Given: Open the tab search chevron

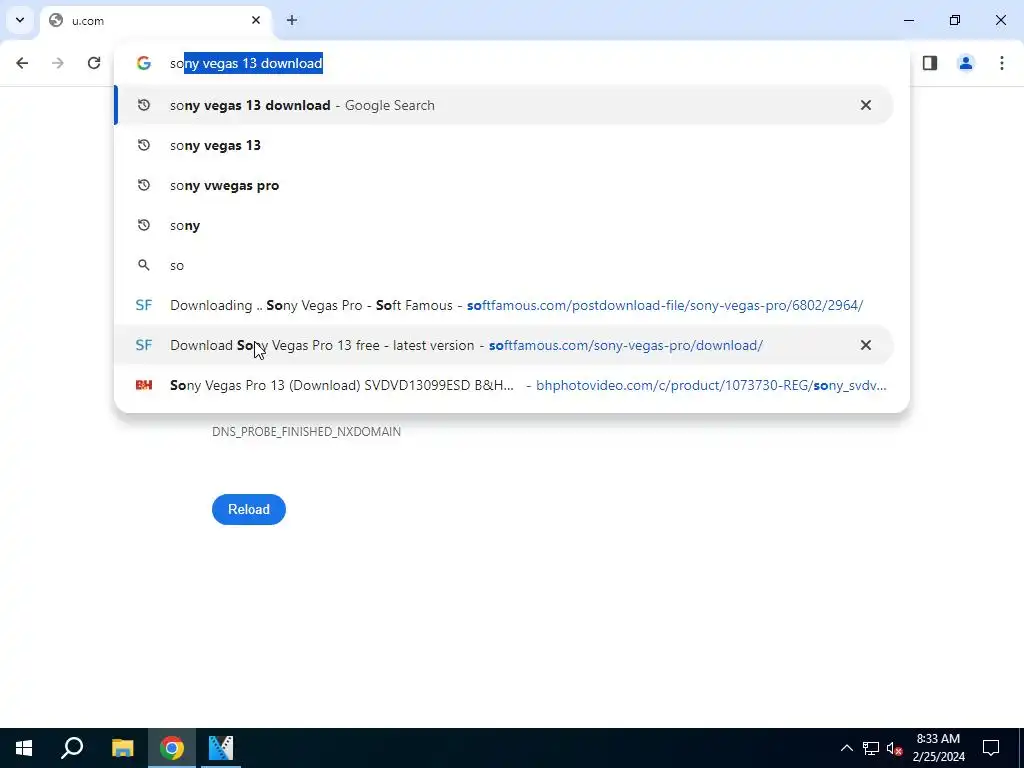Looking at the screenshot, I should [x=20, y=20].
